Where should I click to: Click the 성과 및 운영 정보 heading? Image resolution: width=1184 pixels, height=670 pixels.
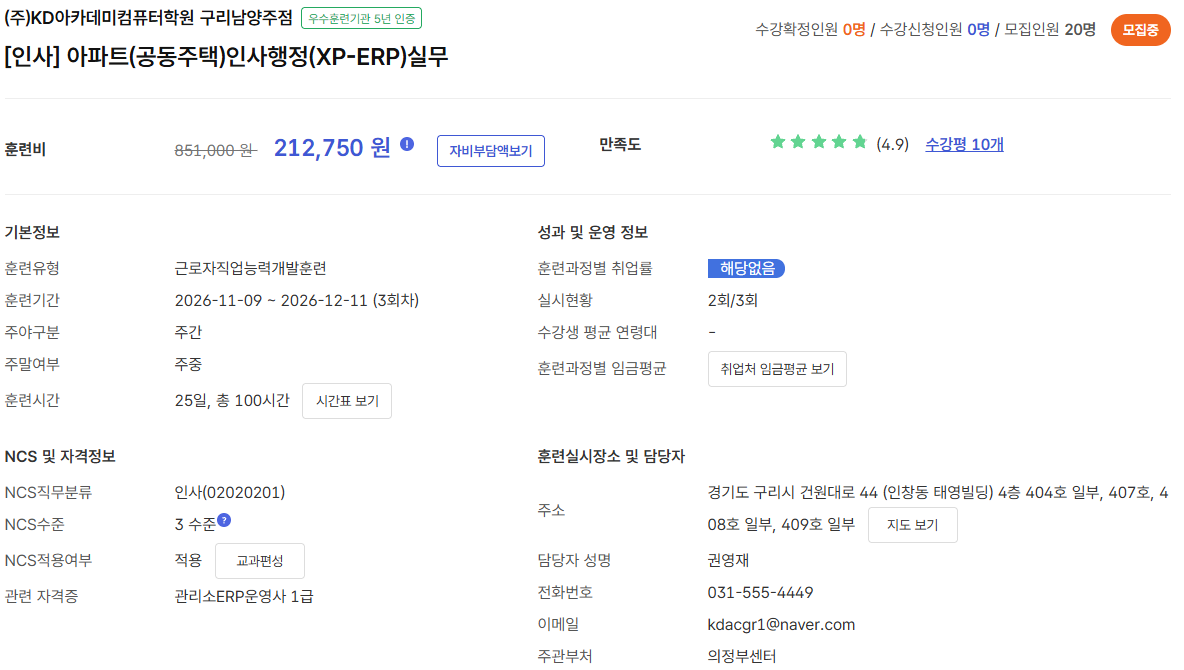[x=593, y=232]
